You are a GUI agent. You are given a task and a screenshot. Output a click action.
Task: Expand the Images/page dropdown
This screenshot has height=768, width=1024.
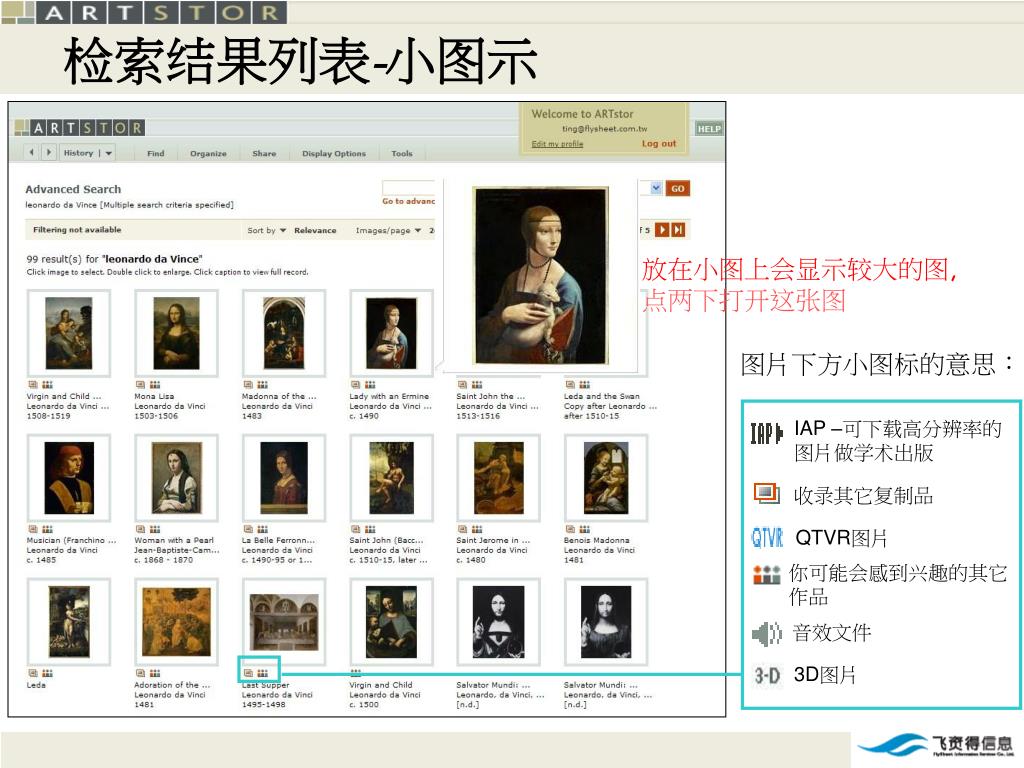click(x=388, y=231)
